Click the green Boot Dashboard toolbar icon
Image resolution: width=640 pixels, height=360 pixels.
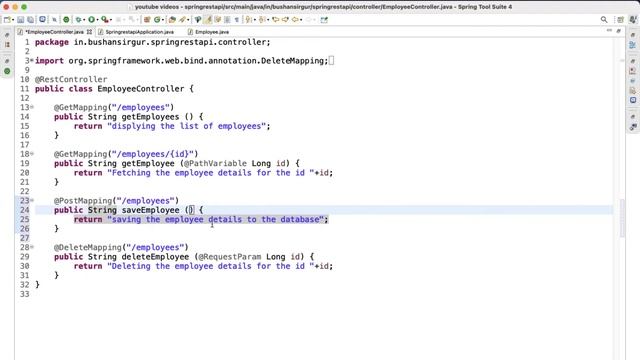(66, 20)
